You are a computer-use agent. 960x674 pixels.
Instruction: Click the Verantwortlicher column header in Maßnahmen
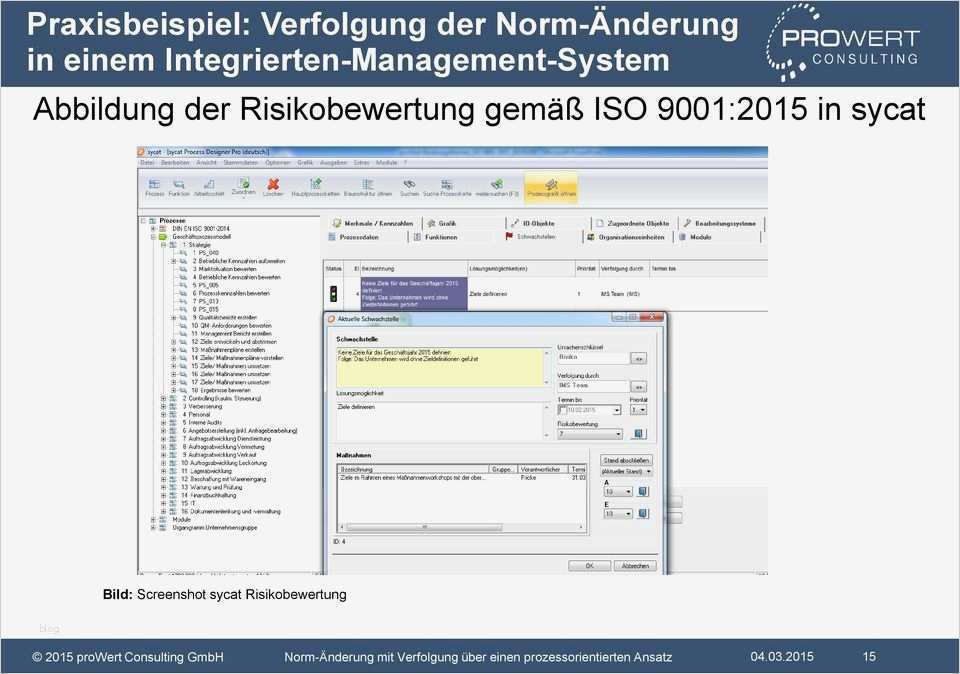click(x=542, y=469)
